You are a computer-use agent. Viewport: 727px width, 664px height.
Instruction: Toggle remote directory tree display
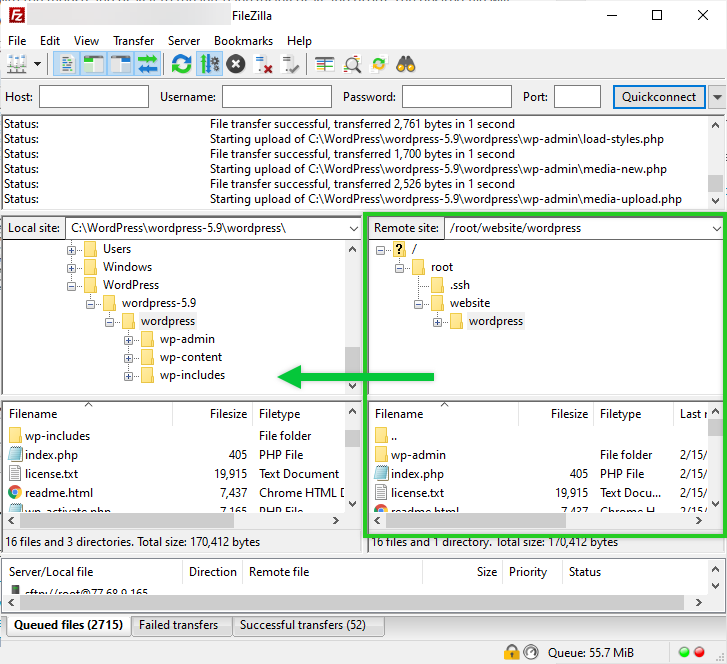(x=121, y=65)
